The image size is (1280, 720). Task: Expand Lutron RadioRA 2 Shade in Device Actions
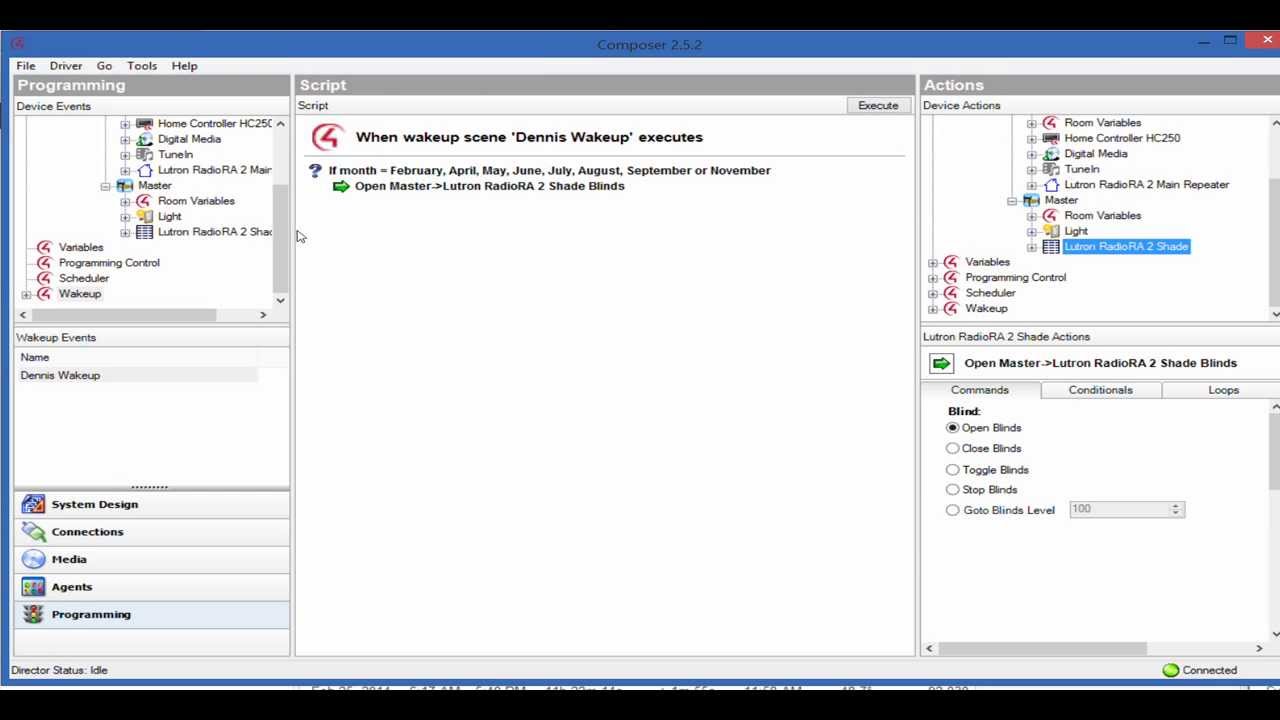pyautogui.click(x=1032, y=247)
